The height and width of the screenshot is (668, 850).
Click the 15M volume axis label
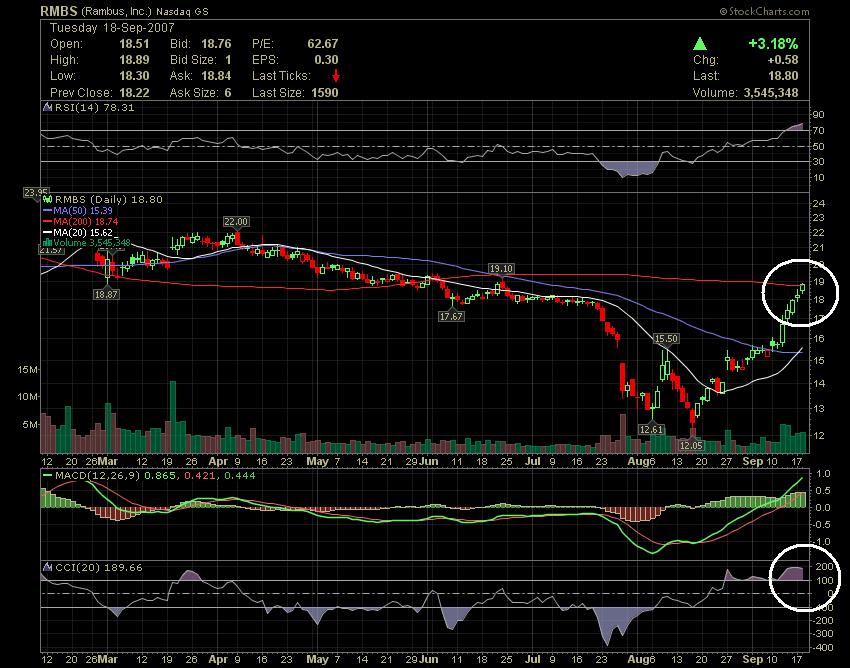28,370
